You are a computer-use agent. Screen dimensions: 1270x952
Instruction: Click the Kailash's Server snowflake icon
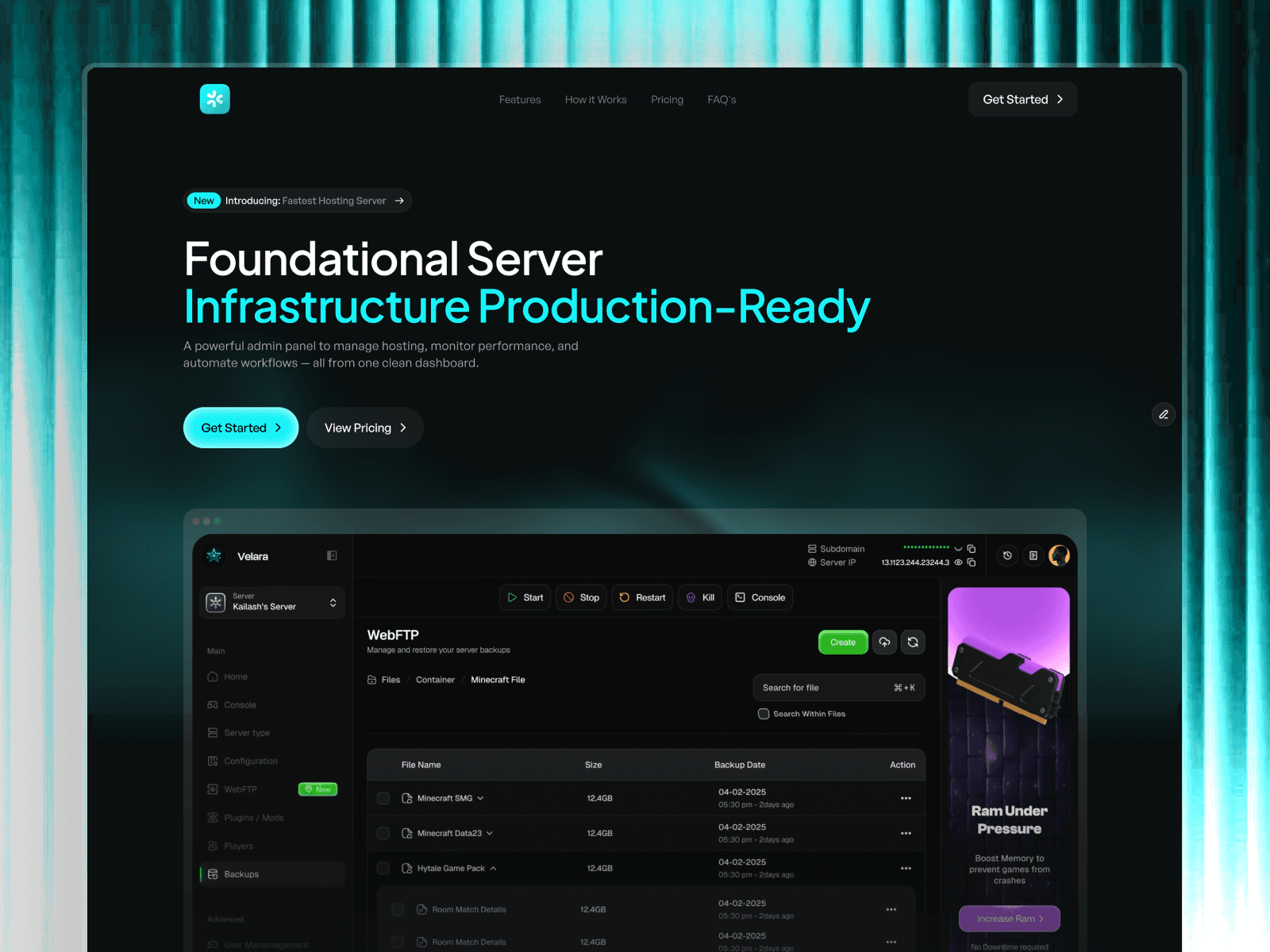click(216, 602)
